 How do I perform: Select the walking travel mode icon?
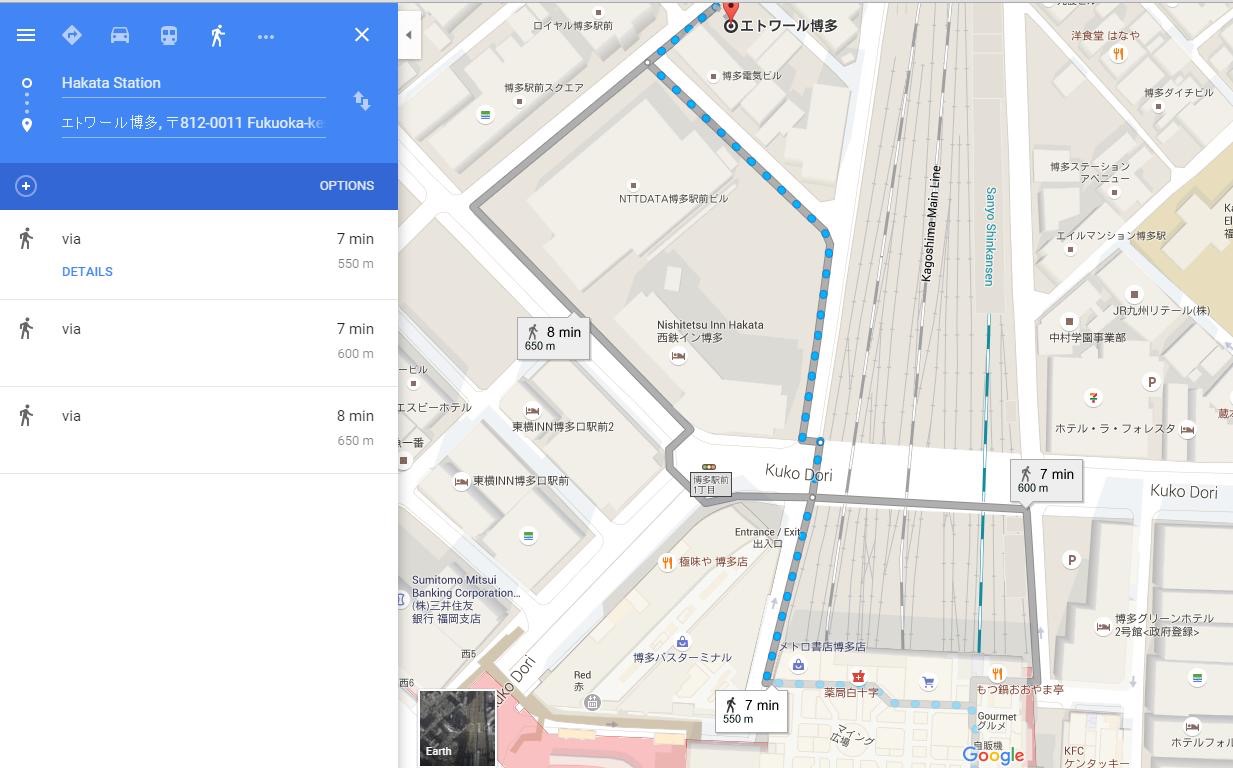(x=217, y=35)
